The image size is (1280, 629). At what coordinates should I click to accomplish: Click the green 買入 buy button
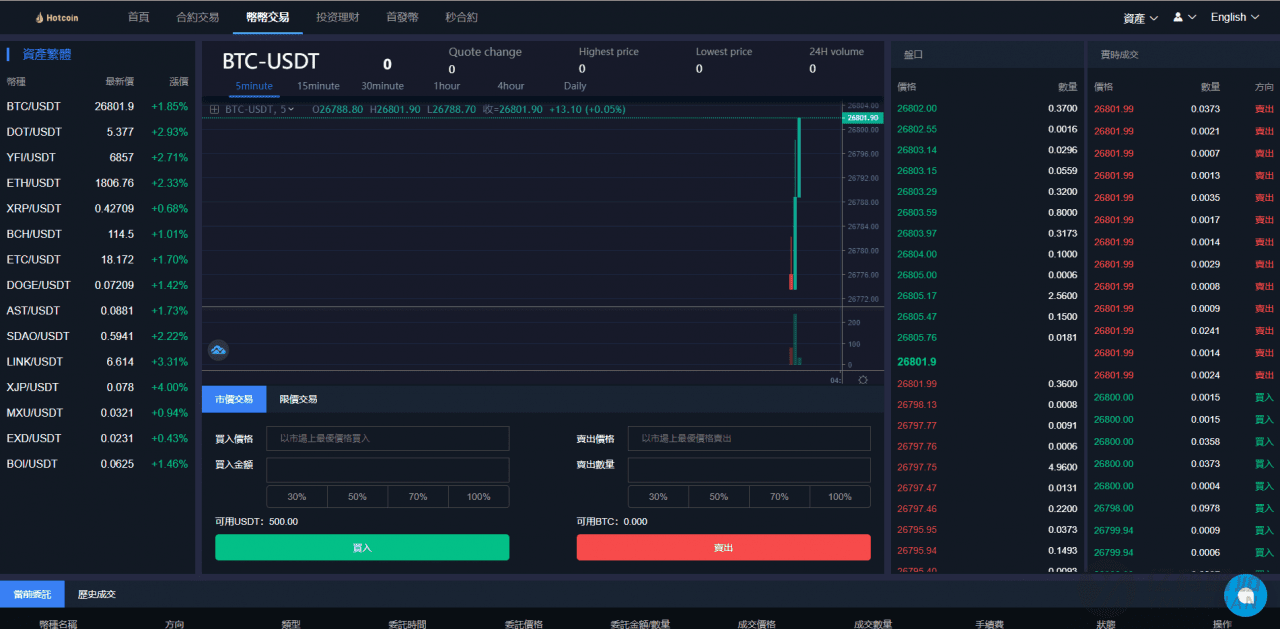tap(362, 547)
